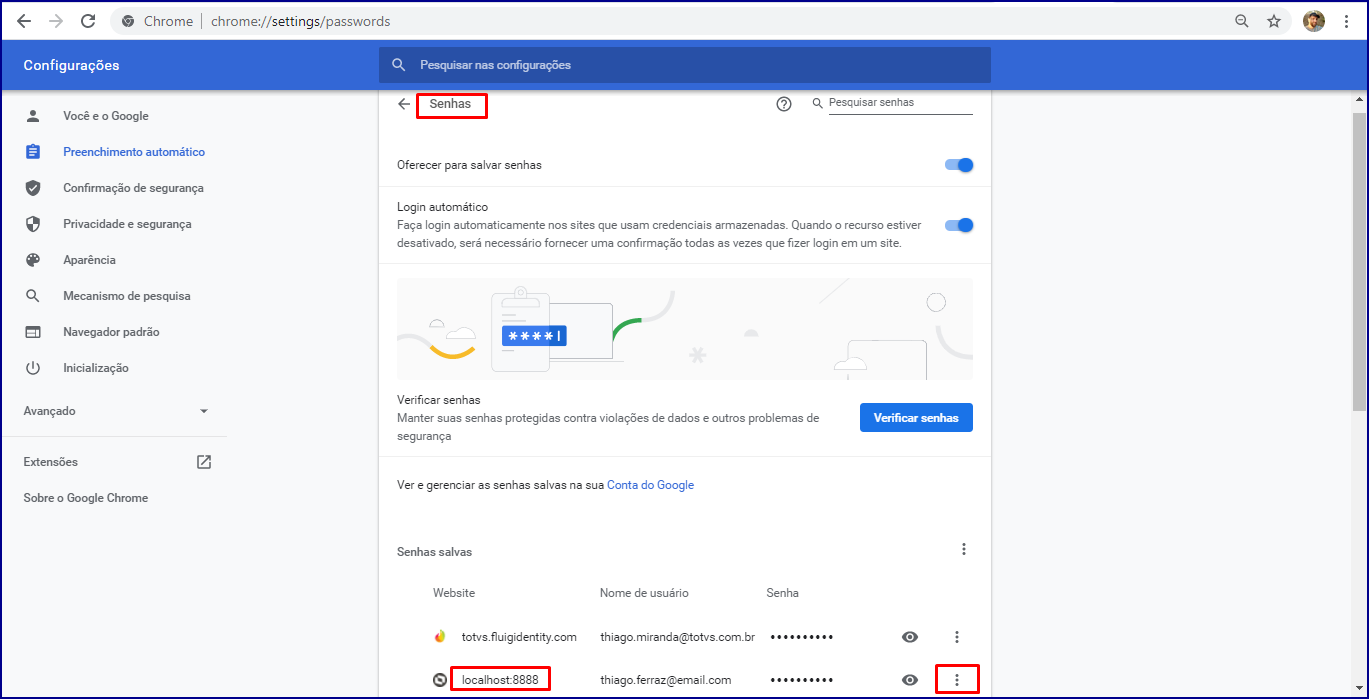Open the Chrome three-dot main menu

click(1346, 21)
